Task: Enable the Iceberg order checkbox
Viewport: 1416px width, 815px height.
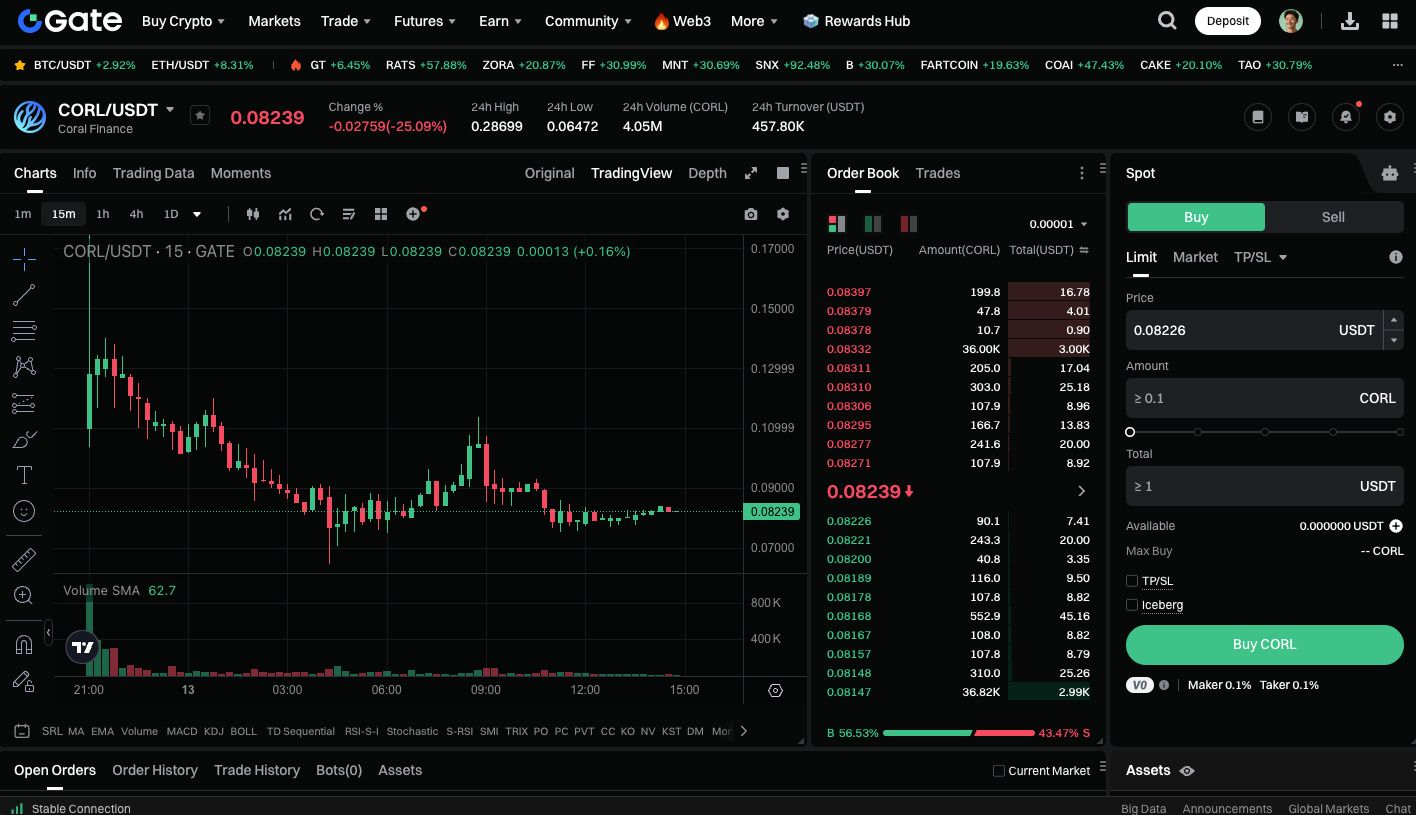Action: click(1132, 605)
